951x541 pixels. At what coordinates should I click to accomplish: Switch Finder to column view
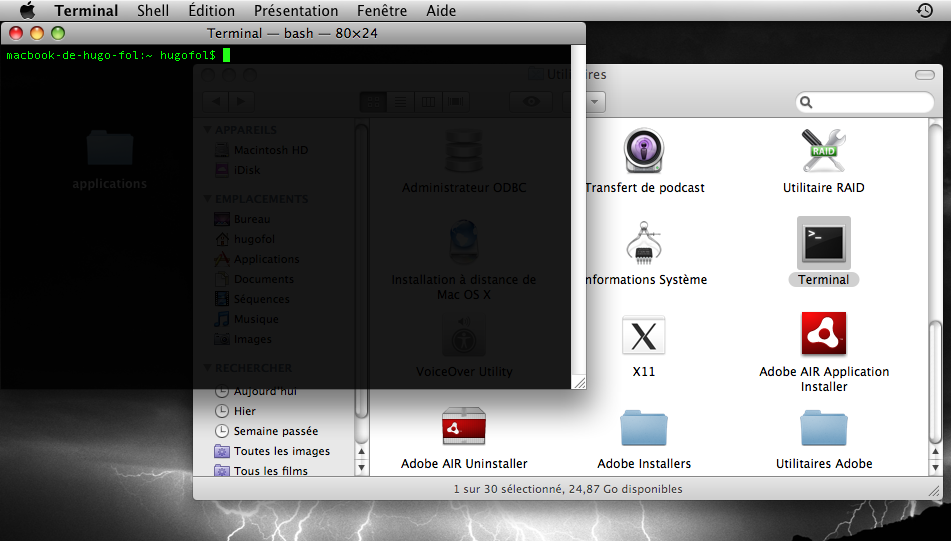click(428, 102)
